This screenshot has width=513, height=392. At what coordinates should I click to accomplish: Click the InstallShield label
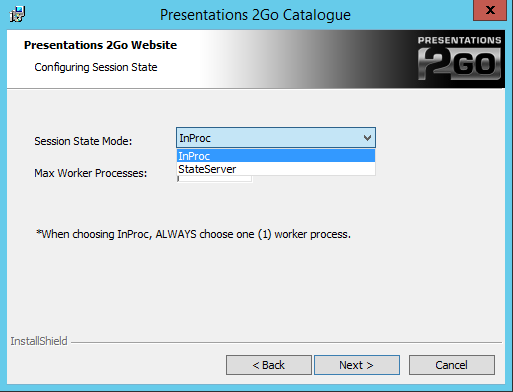(39, 341)
